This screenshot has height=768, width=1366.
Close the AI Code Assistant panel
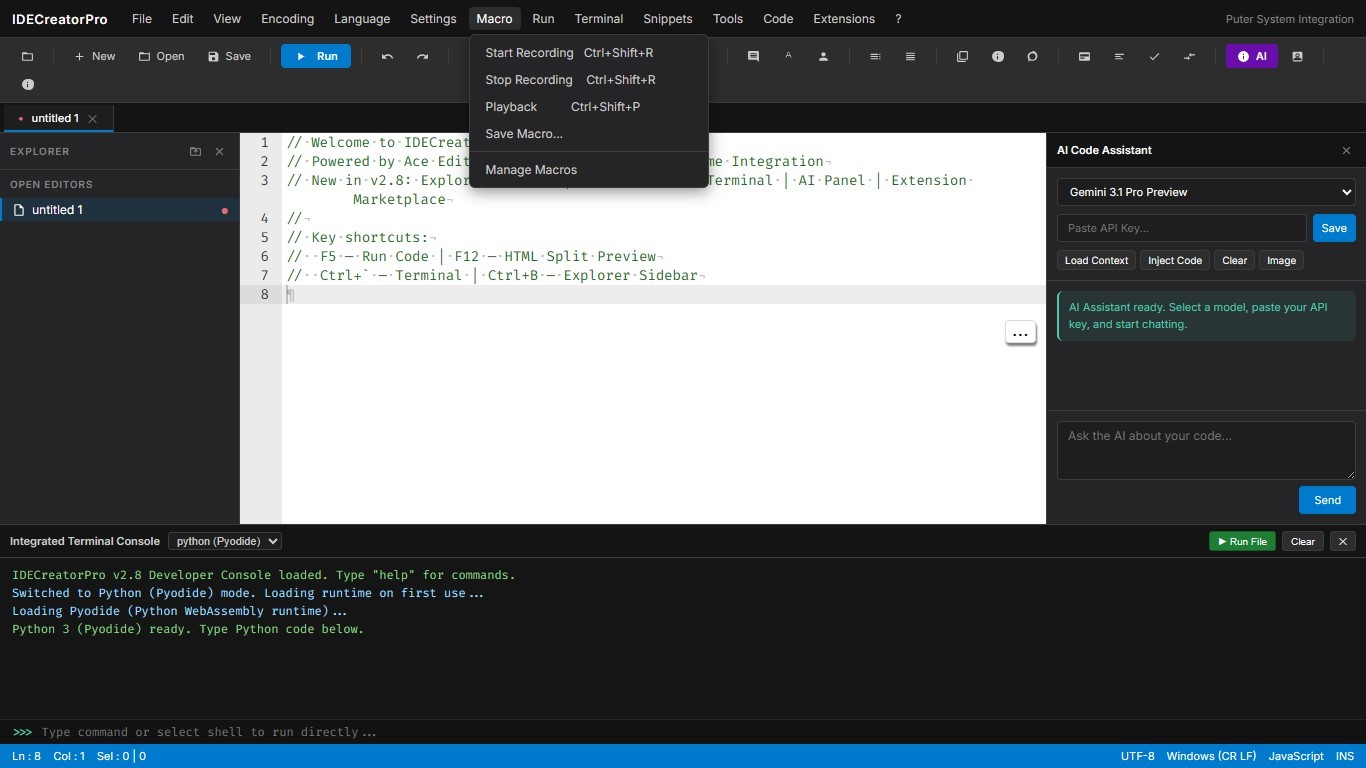point(1346,150)
